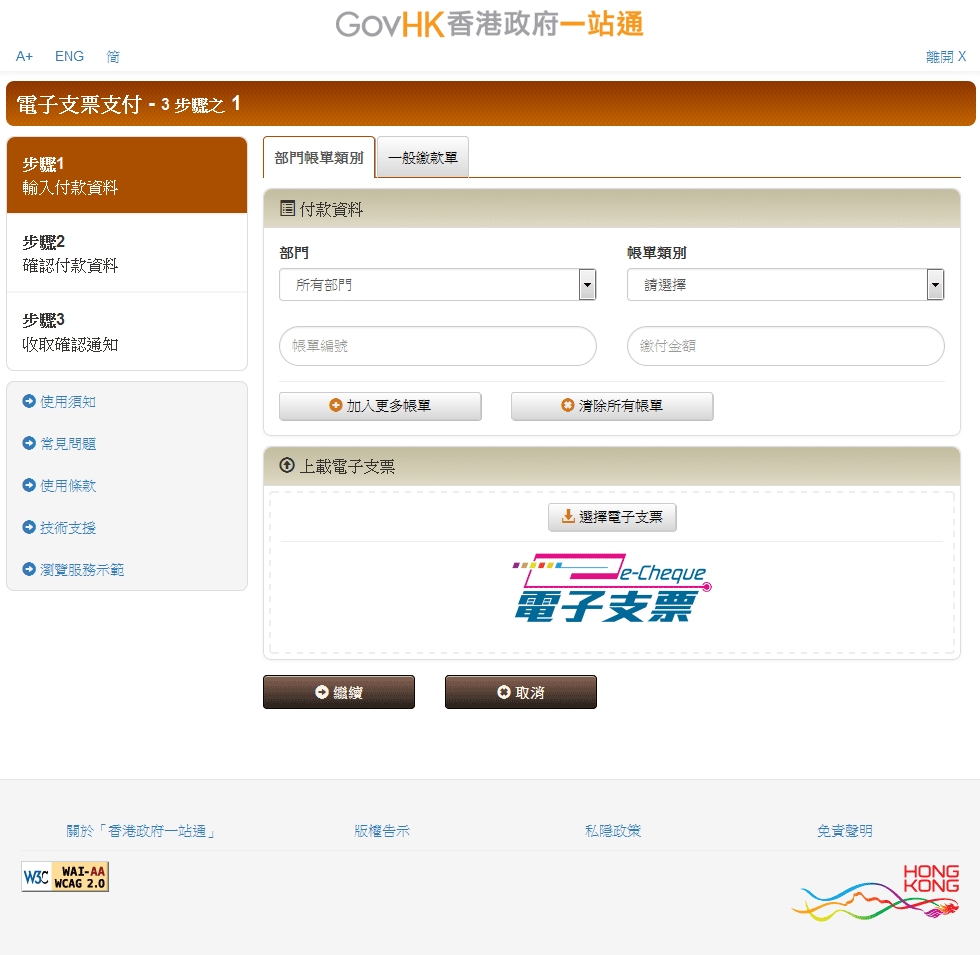Screen dimensions: 980x955
Task: Open the 使用須知 link
Action: 68,402
